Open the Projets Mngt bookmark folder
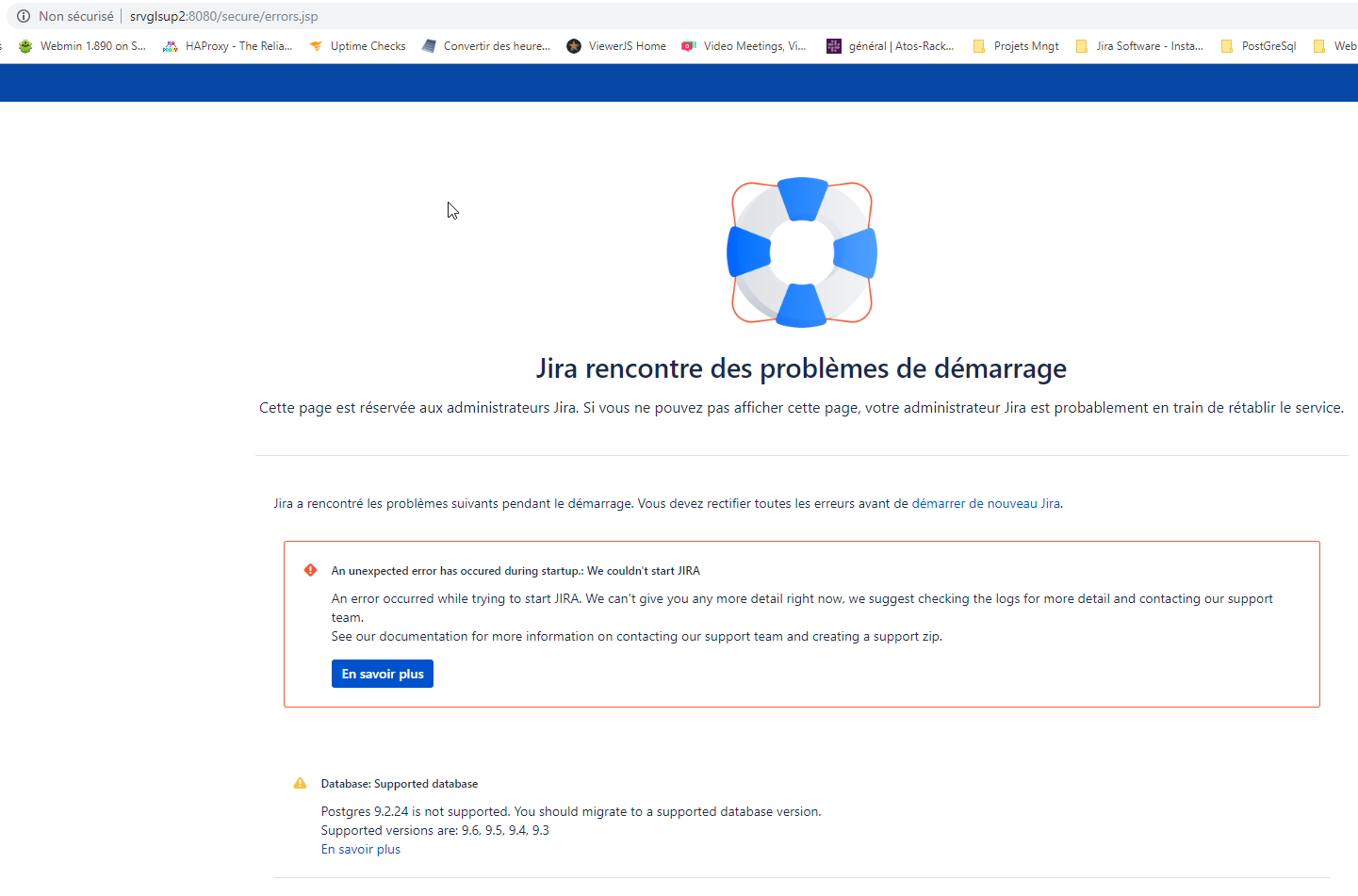Image resolution: width=1358 pixels, height=896 pixels. [x=1016, y=46]
